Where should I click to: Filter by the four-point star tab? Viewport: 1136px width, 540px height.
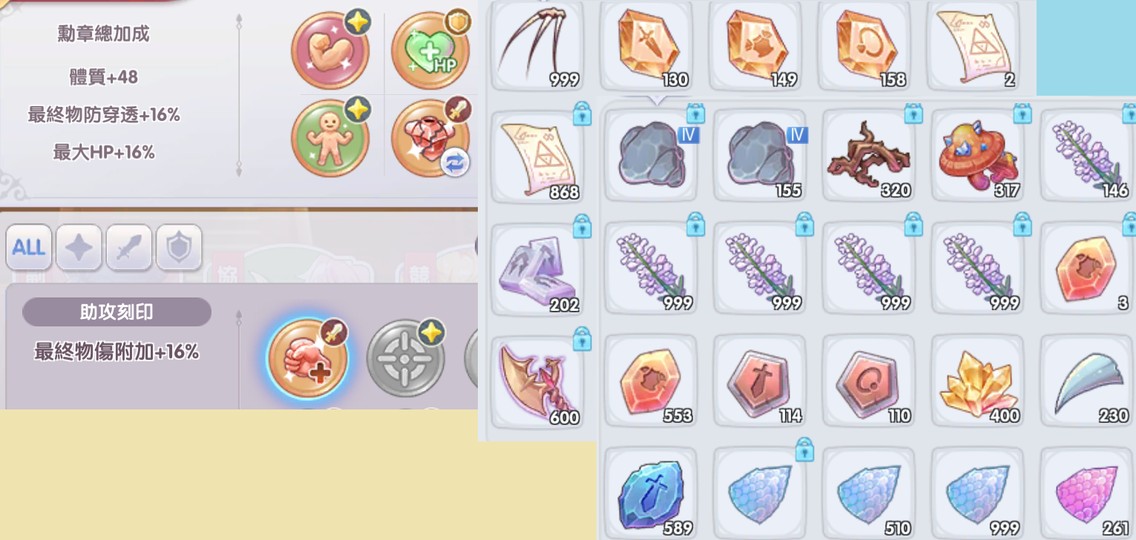[x=79, y=248]
